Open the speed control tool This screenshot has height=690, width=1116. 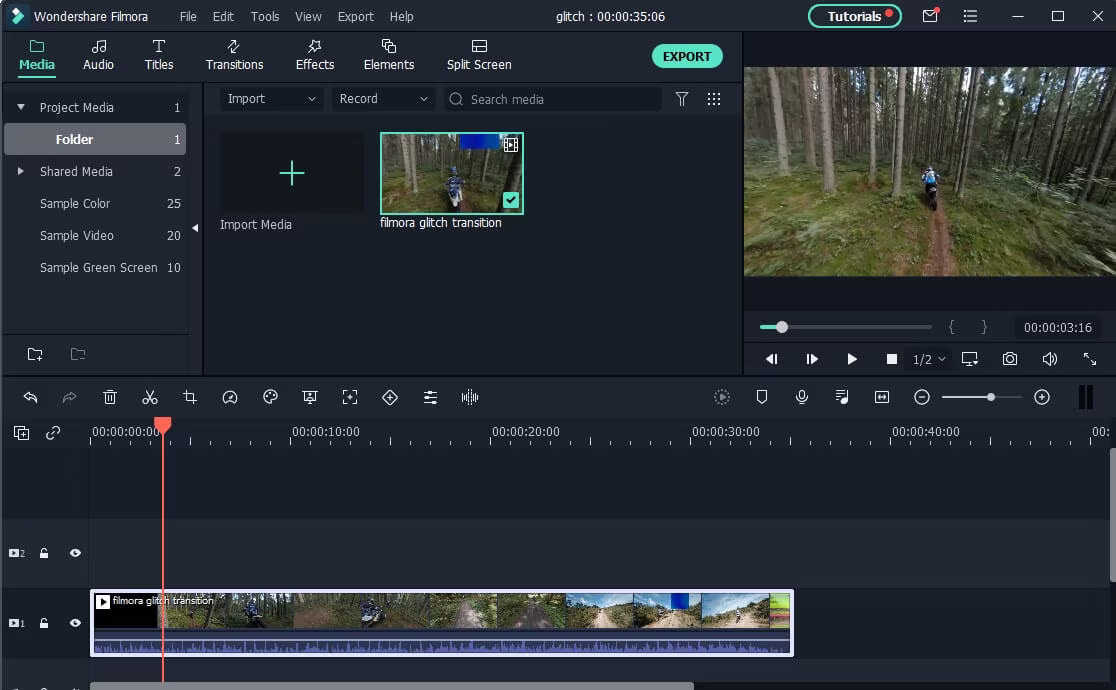pyautogui.click(x=230, y=397)
